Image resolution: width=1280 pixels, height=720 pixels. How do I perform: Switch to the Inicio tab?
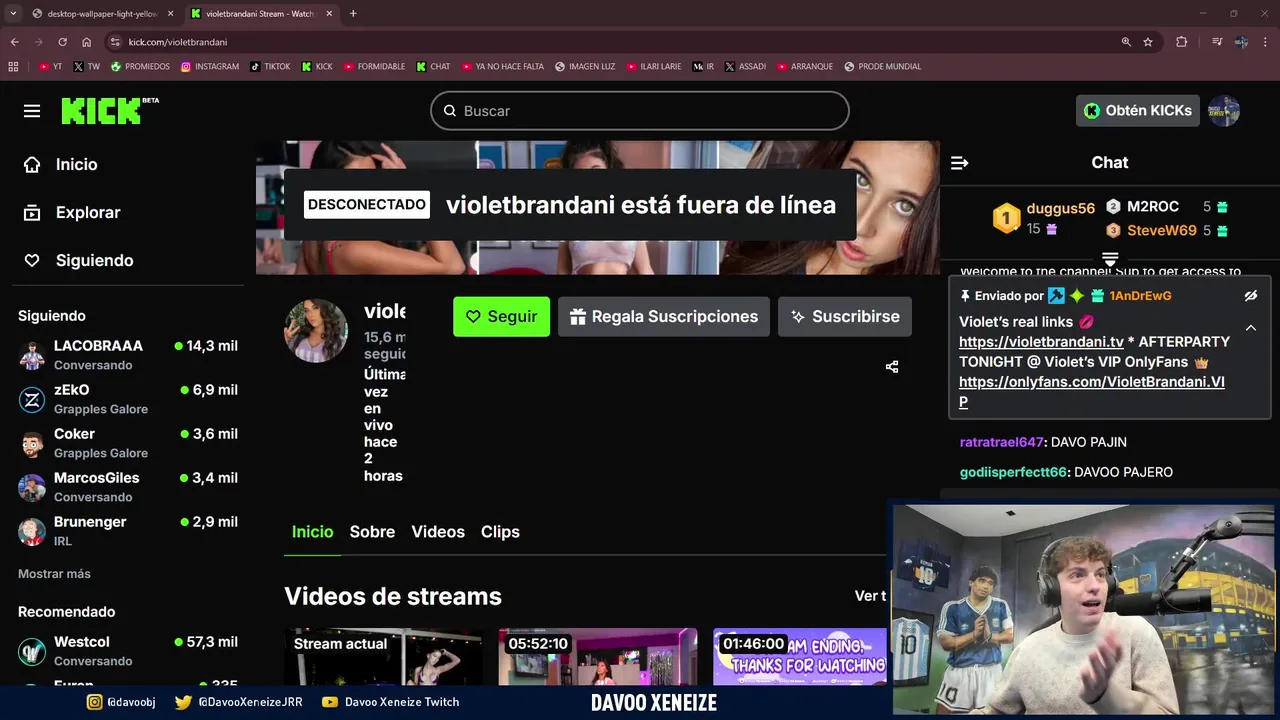point(312,532)
